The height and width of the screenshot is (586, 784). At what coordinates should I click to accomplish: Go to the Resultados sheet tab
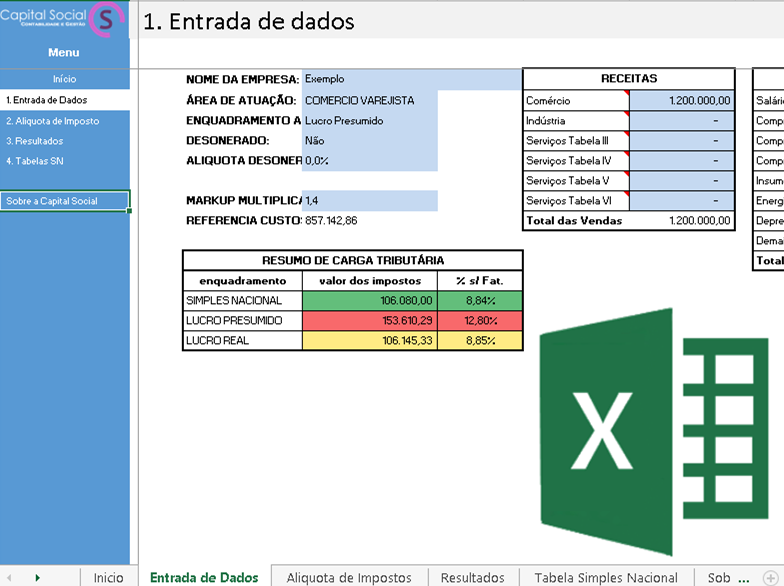(x=473, y=577)
